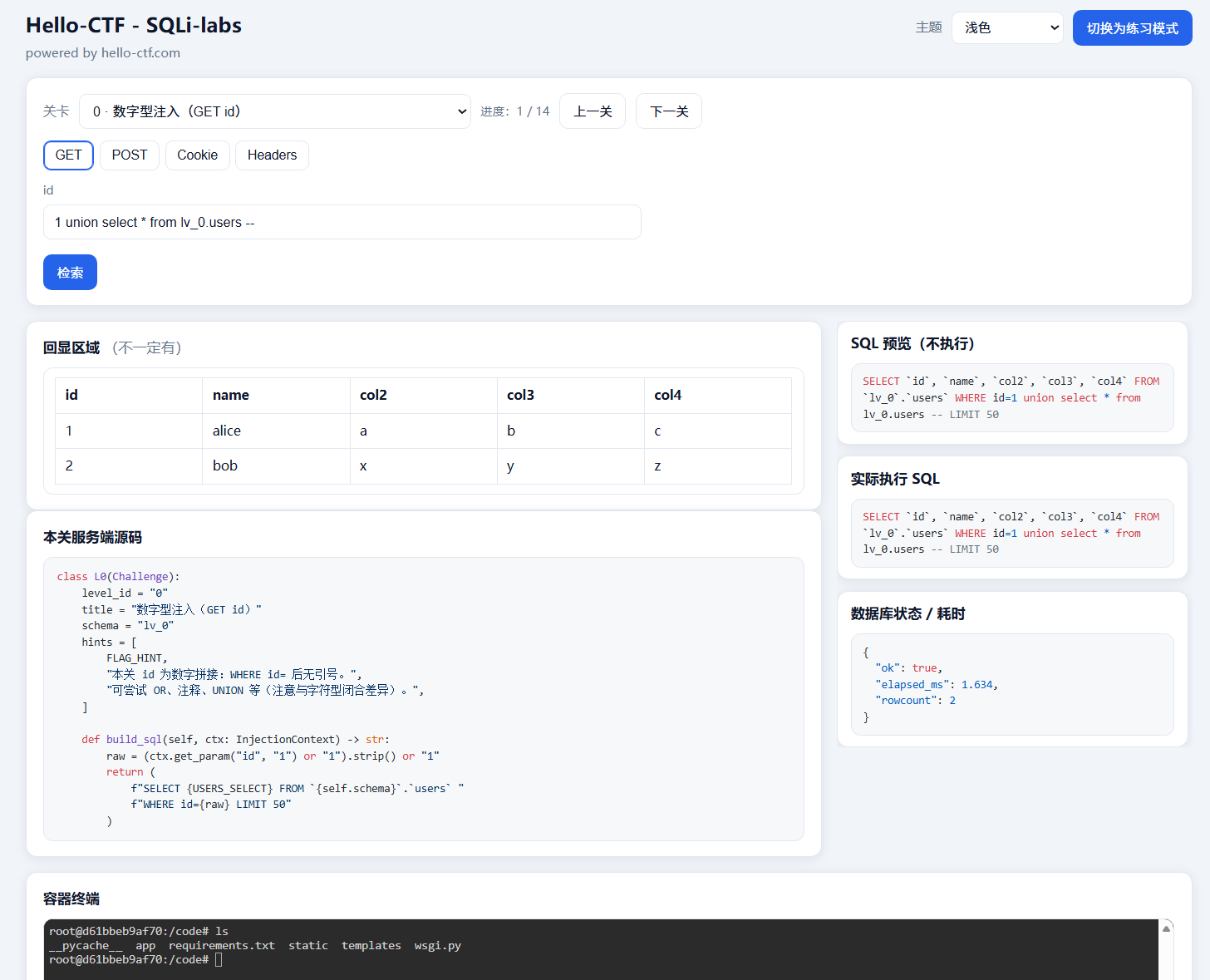Click the 进度: 1 / 14 progress text
The image size is (1210, 980).
tap(514, 111)
